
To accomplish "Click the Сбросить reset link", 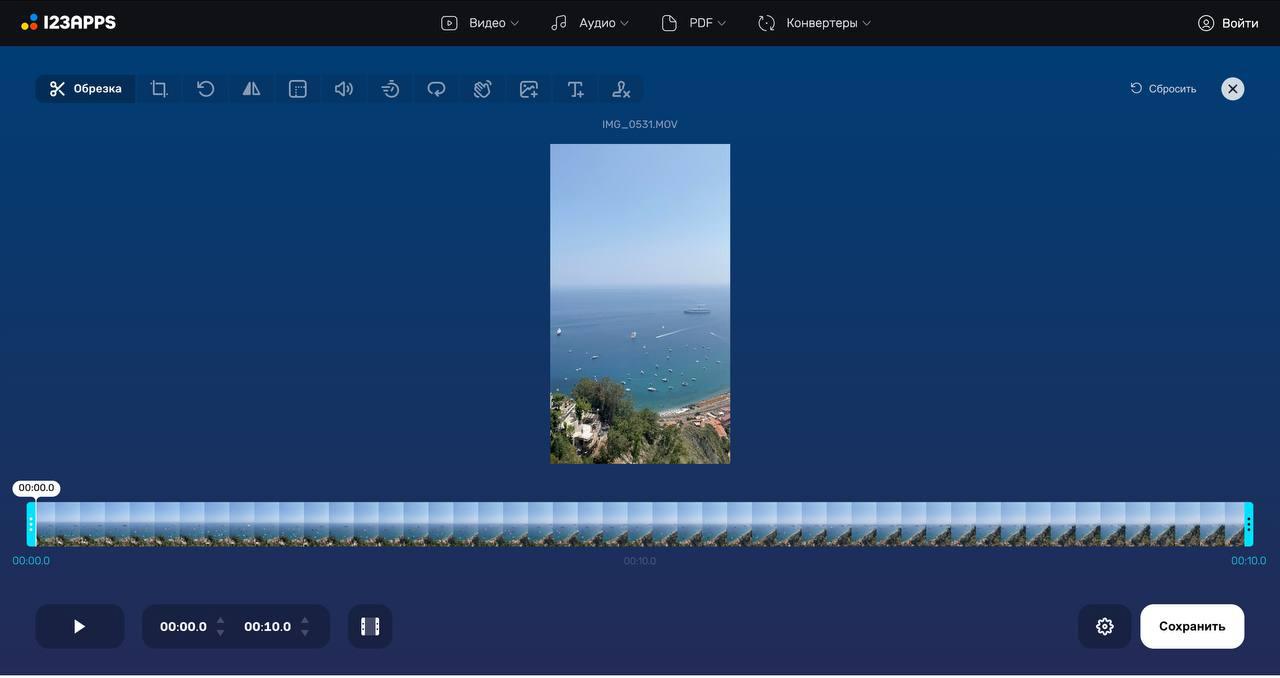I will tap(1163, 89).
